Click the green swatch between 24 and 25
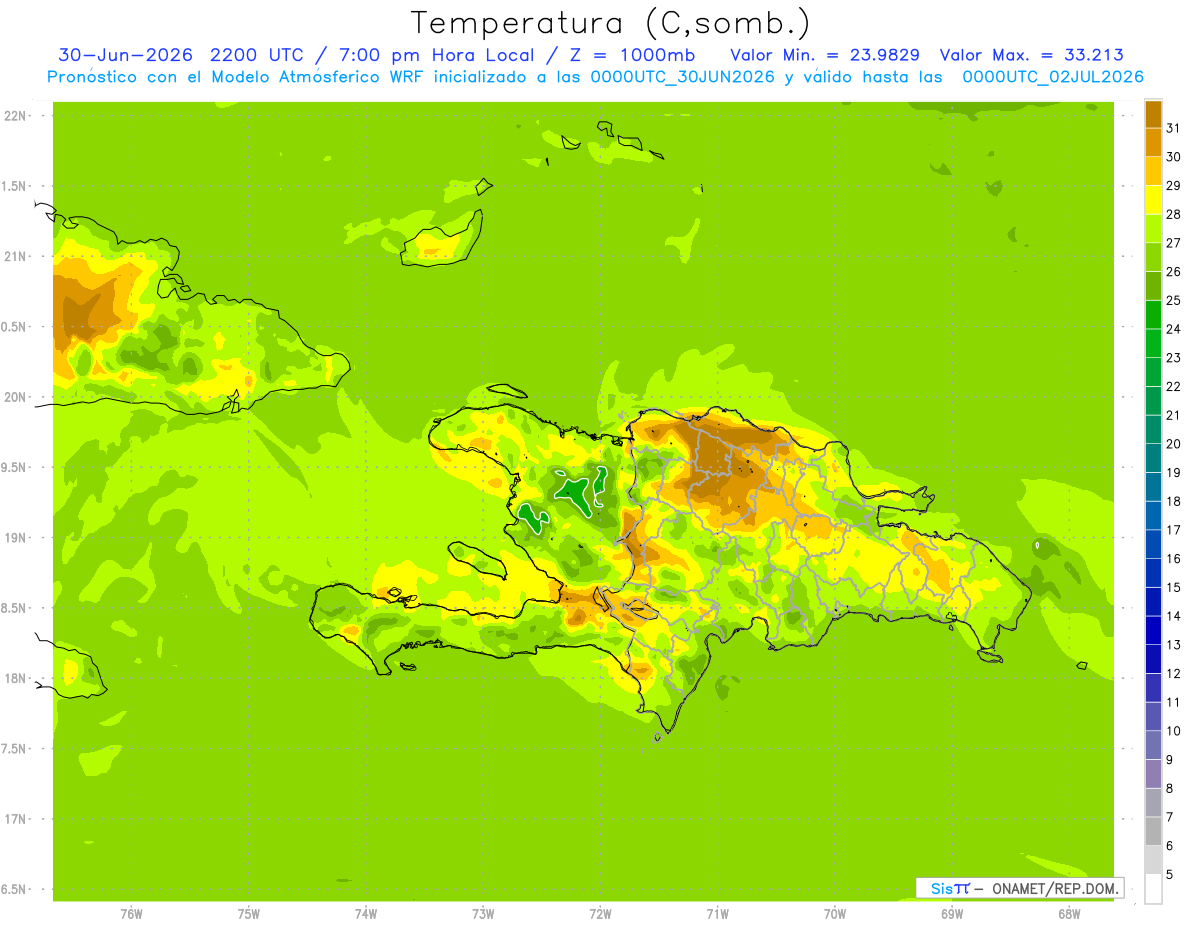 tap(1153, 314)
